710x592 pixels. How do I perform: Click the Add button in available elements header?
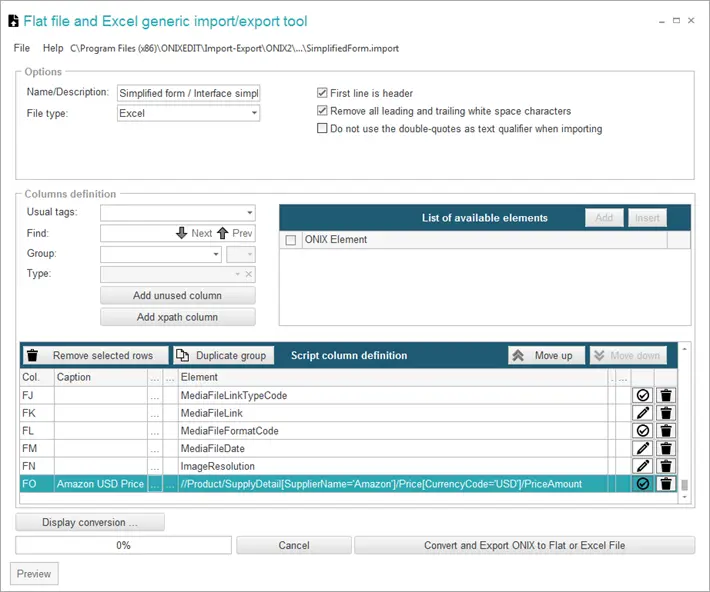604,218
